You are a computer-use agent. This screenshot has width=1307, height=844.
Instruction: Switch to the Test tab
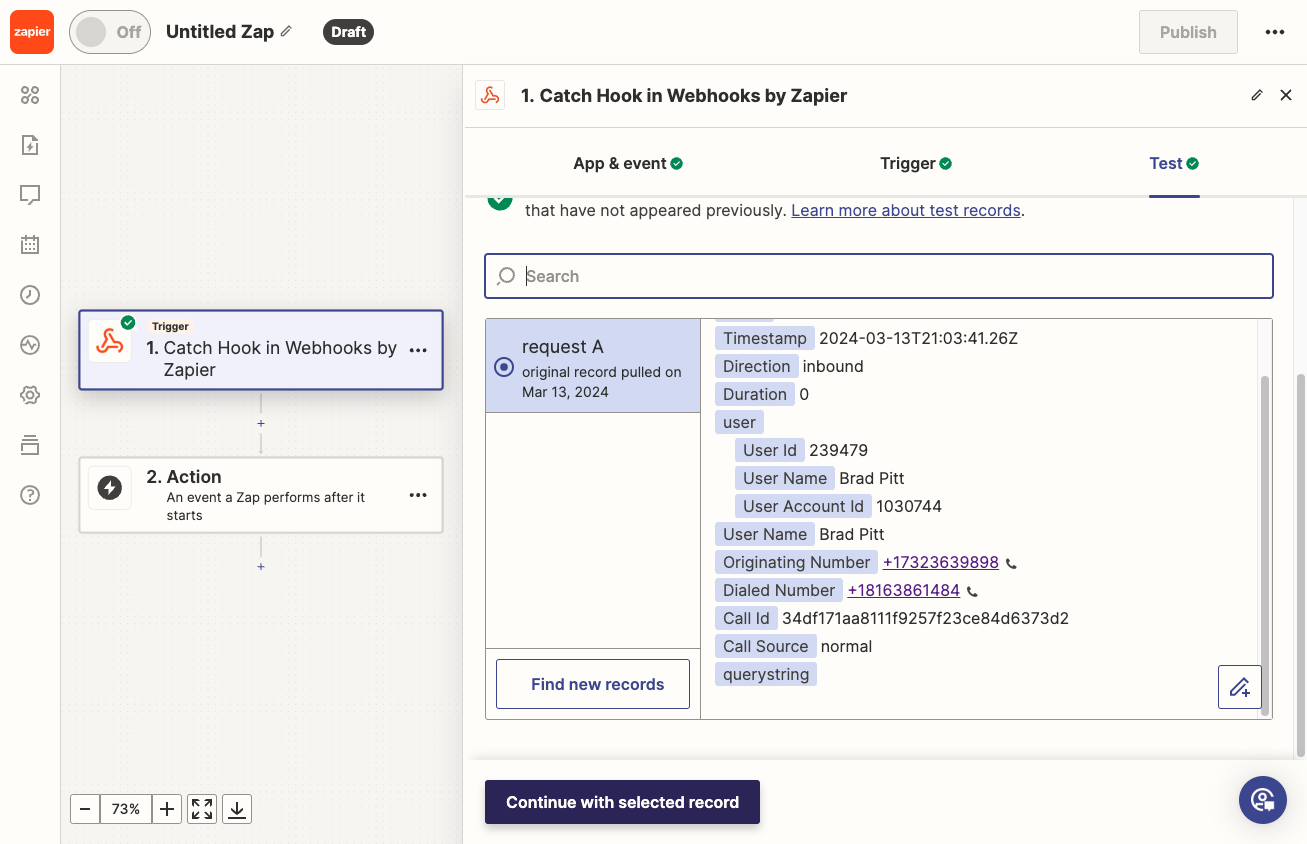click(x=1174, y=163)
